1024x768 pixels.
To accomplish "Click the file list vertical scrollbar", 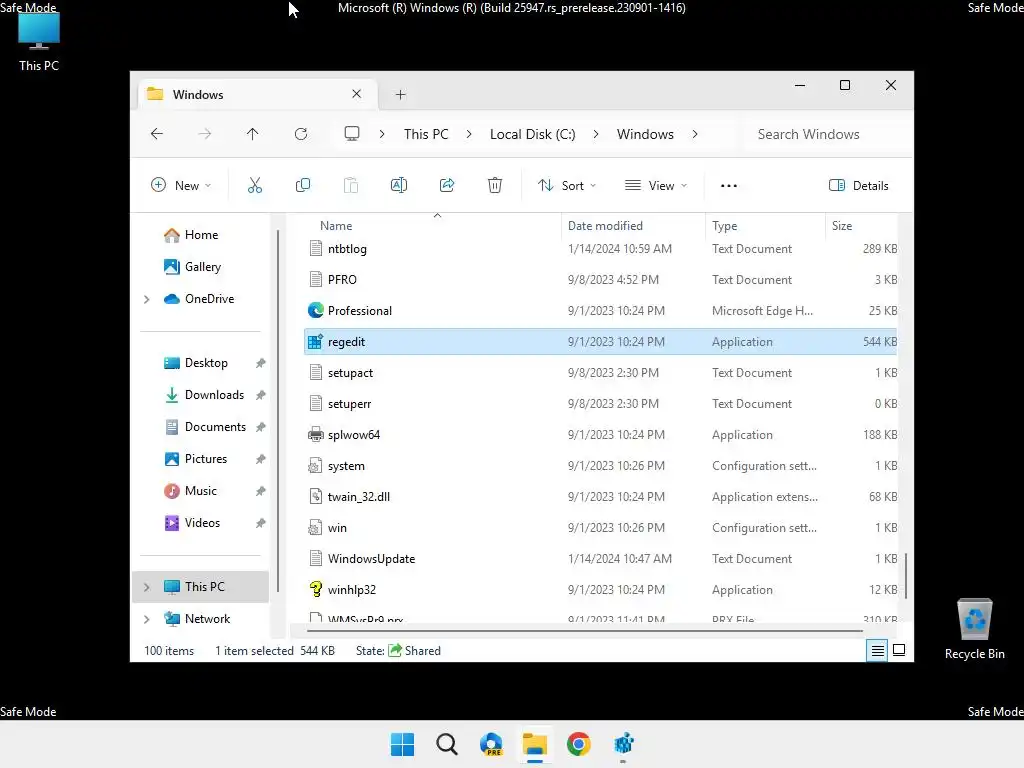I will tap(905, 575).
